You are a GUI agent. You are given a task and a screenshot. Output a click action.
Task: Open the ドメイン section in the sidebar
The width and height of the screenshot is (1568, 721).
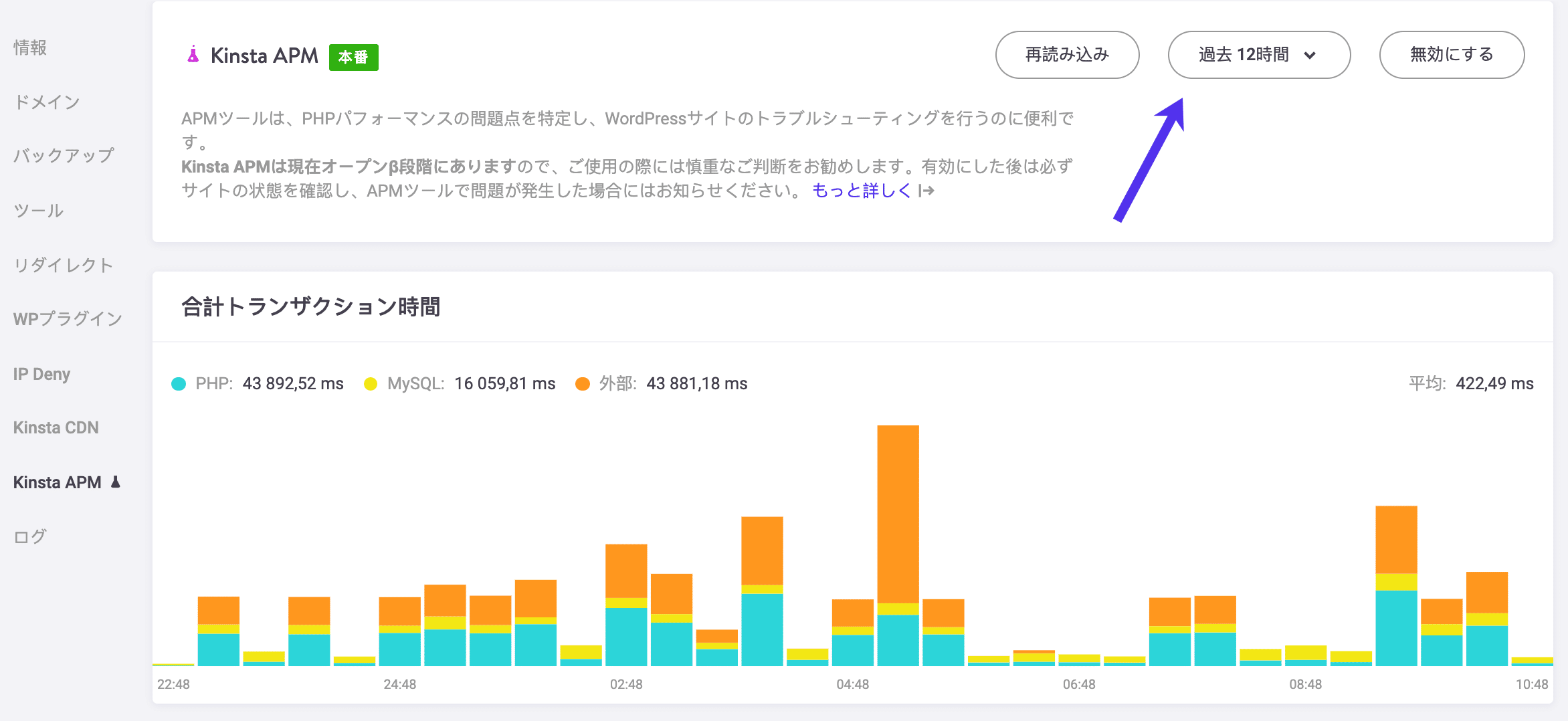tap(47, 102)
